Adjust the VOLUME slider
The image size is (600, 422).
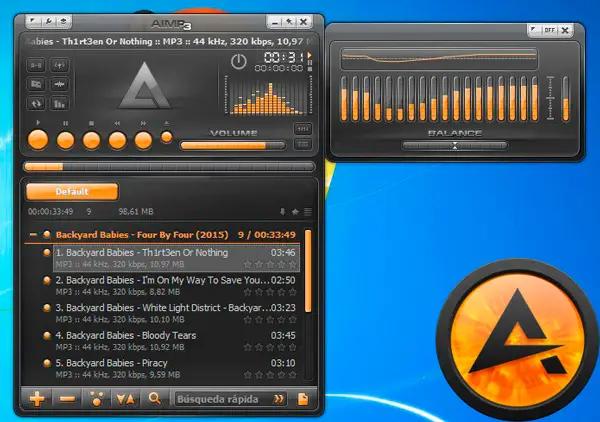(x=233, y=145)
